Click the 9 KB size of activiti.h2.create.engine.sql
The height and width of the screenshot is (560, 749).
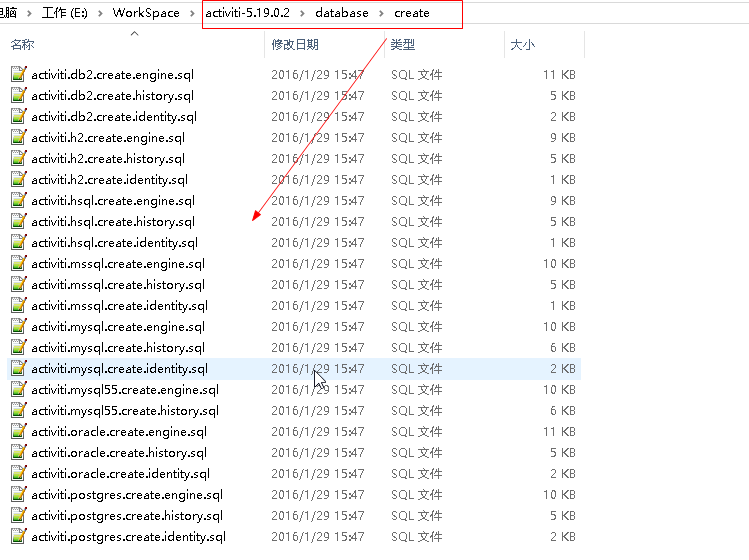click(x=562, y=138)
